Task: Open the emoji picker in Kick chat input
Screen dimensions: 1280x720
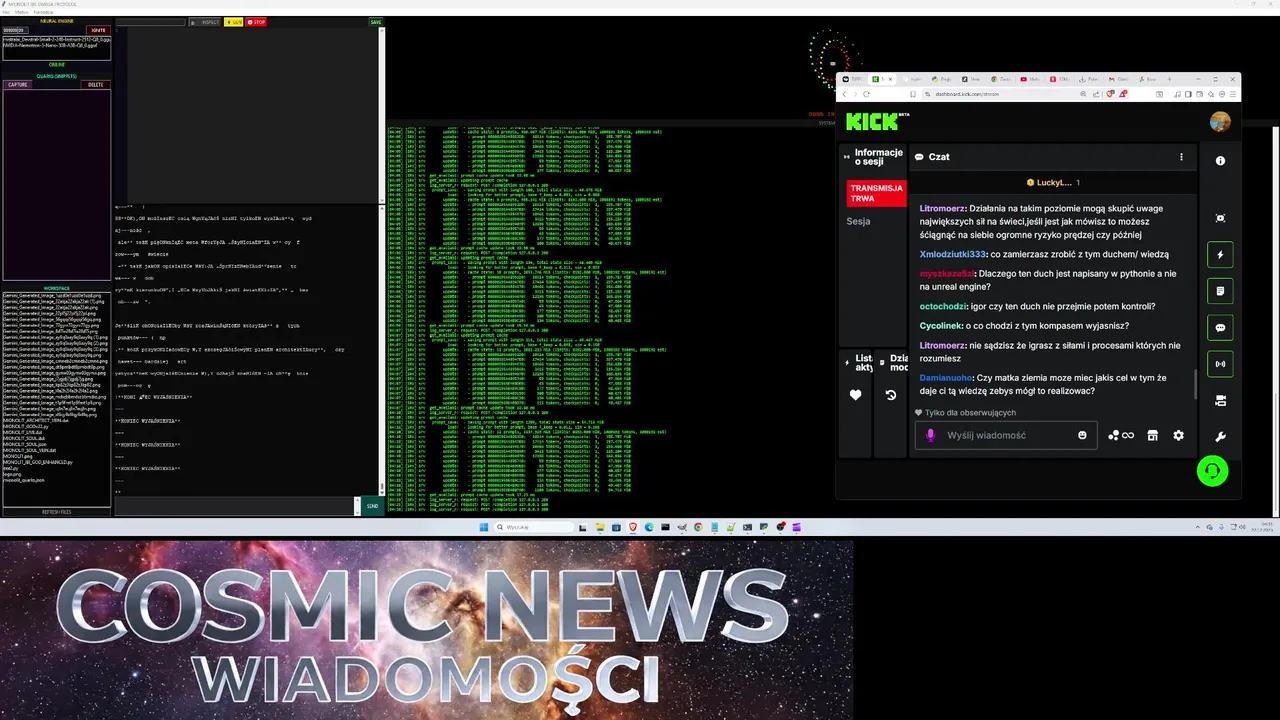Action: [1082, 435]
